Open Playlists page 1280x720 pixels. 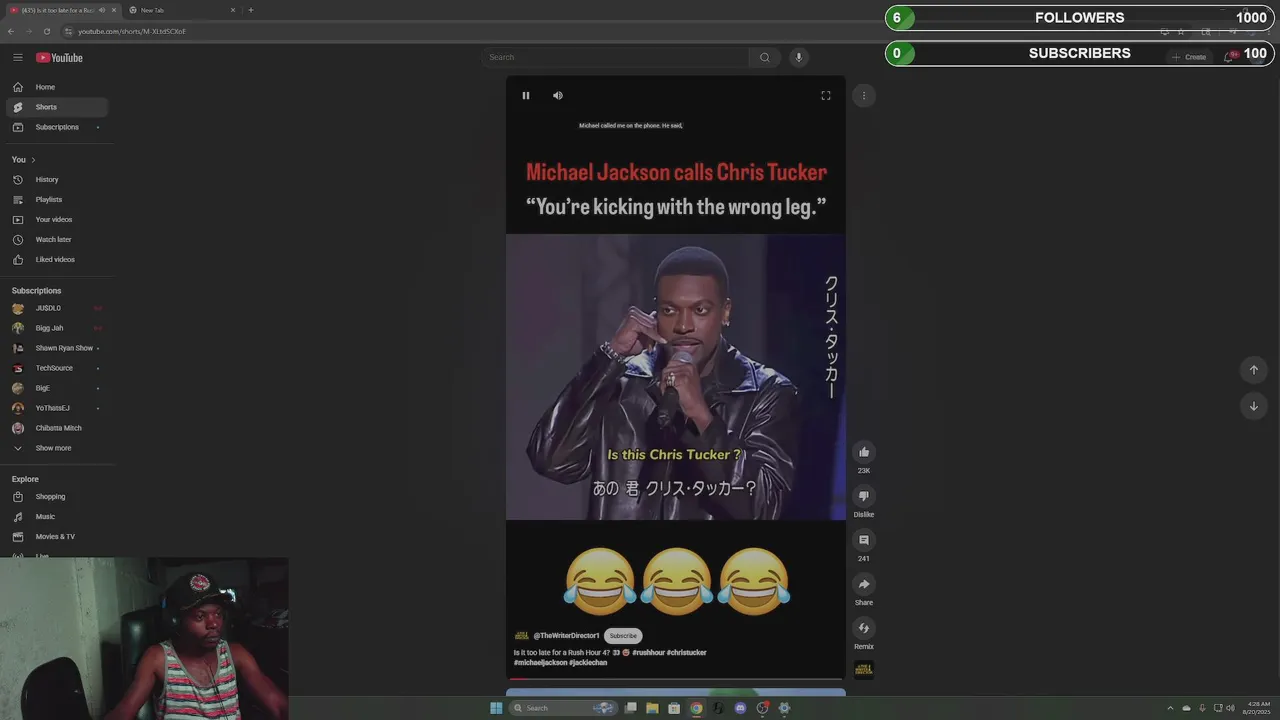coord(57,200)
